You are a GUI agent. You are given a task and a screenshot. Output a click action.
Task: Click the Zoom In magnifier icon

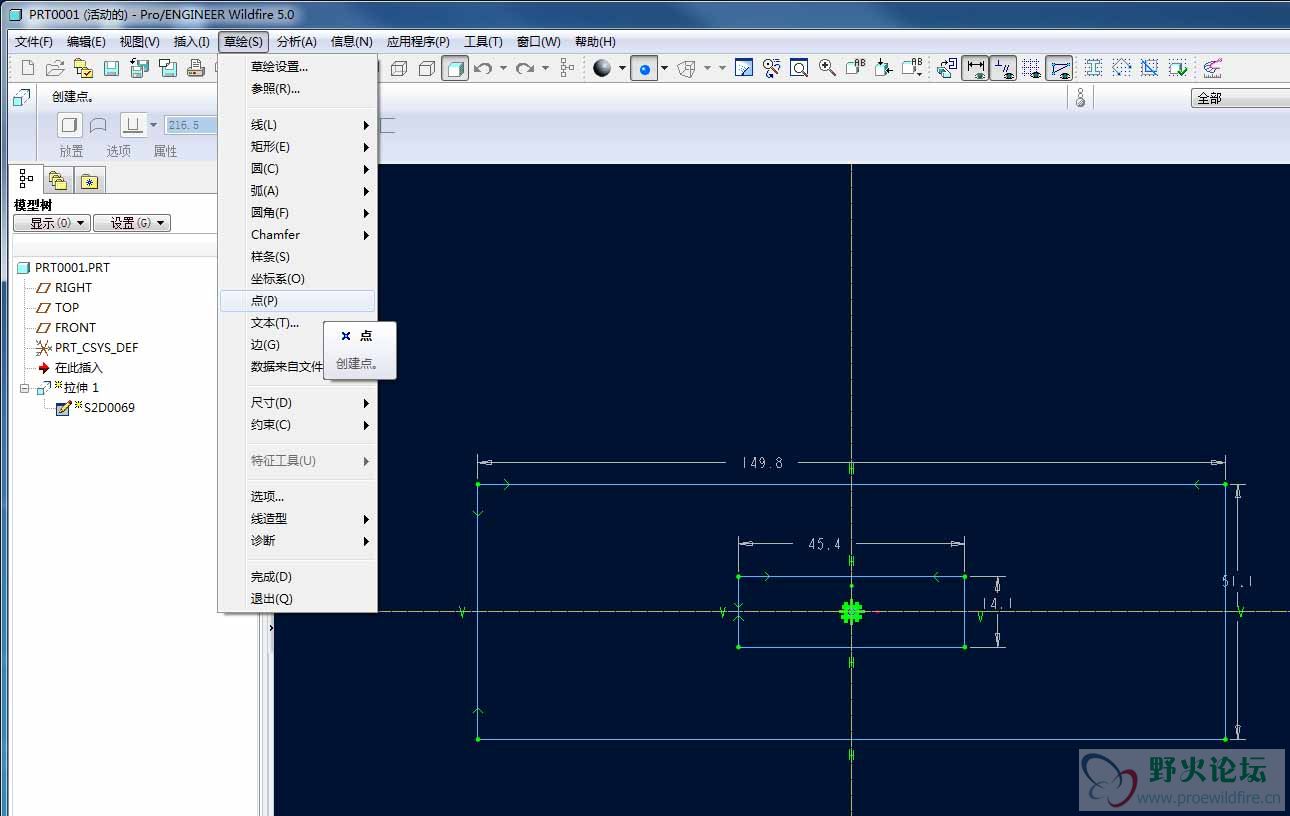point(827,68)
